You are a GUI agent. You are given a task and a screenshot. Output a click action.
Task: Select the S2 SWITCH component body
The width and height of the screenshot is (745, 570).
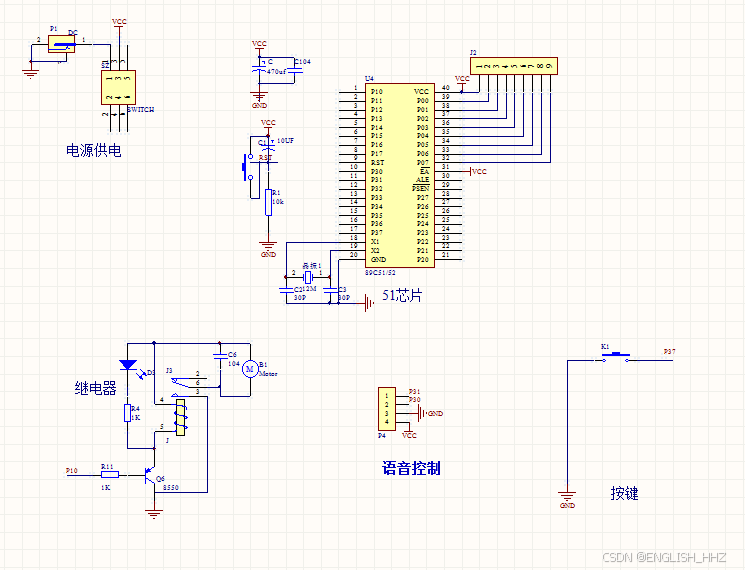tap(118, 87)
